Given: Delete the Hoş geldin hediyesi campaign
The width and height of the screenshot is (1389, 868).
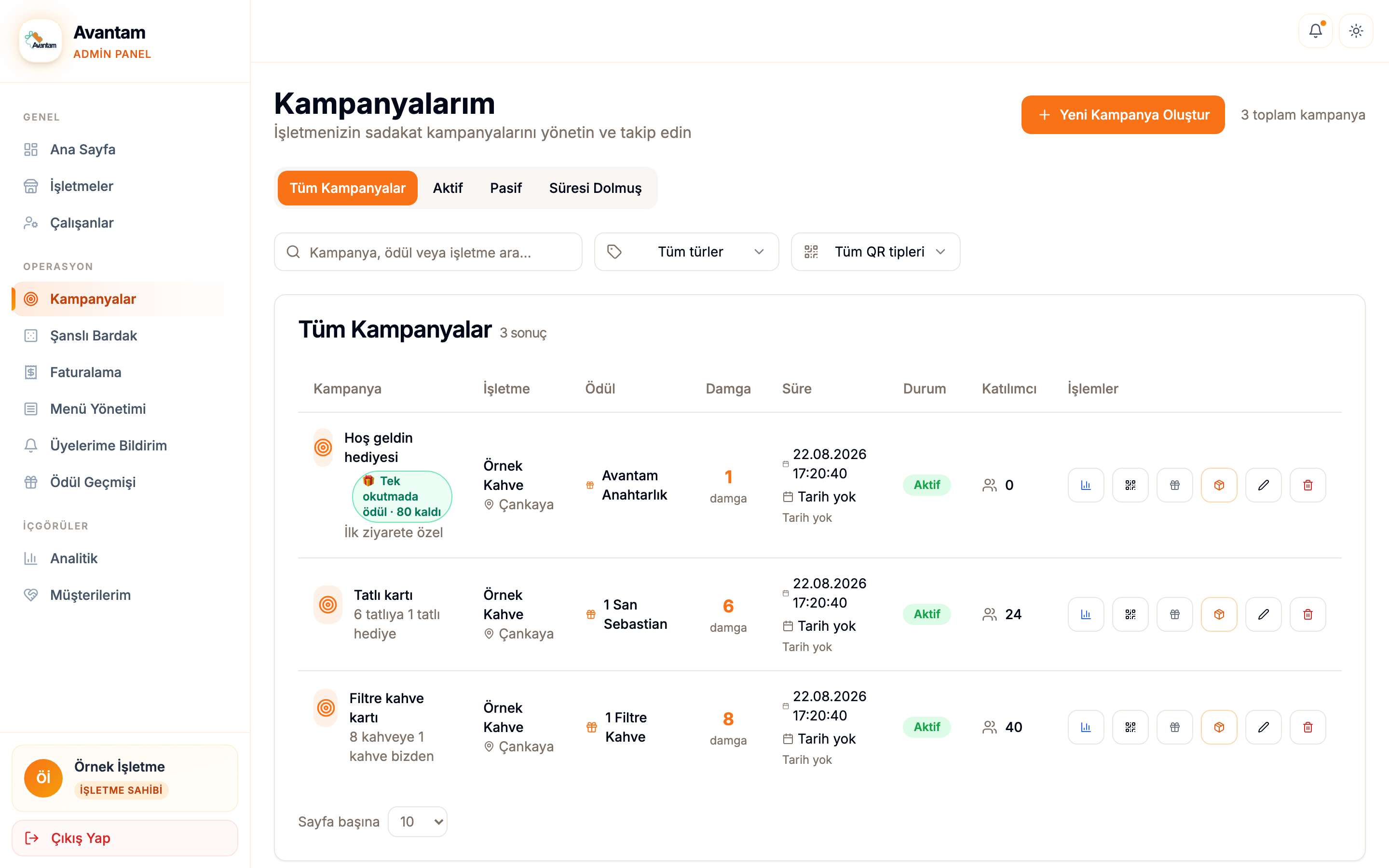Looking at the screenshot, I should [x=1307, y=485].
